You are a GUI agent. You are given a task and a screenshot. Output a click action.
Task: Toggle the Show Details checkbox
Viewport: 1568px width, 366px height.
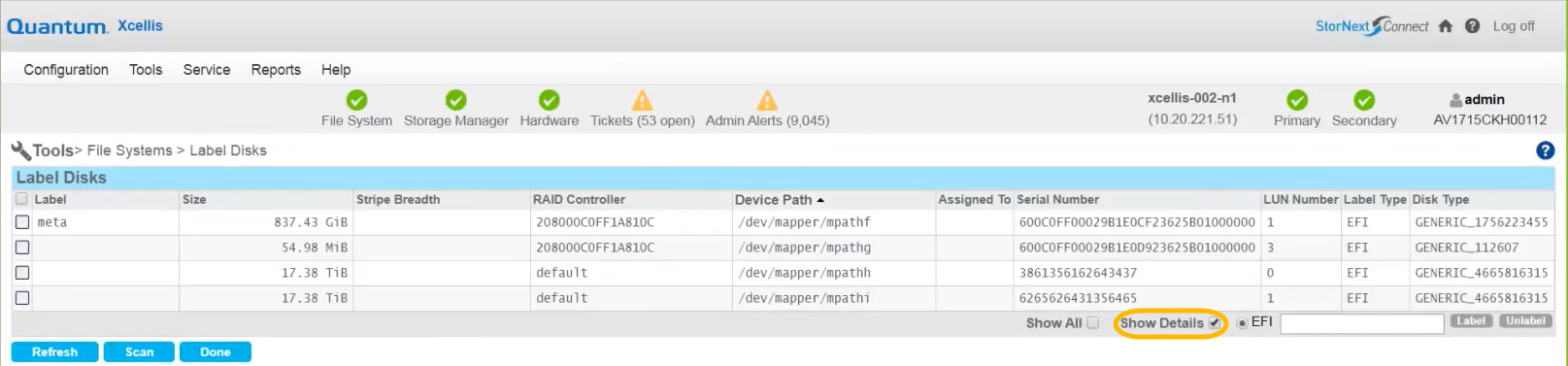coord(1215,323)
